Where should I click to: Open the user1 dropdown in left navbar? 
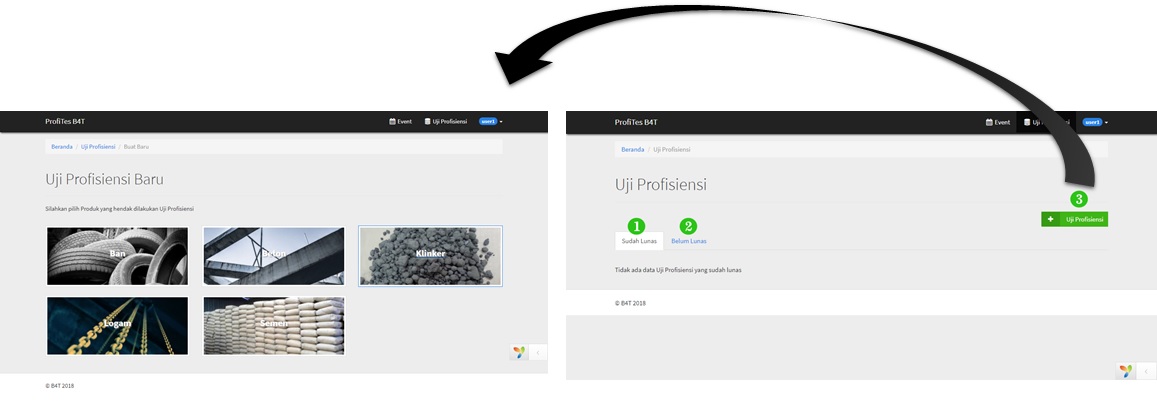(490, 121)
